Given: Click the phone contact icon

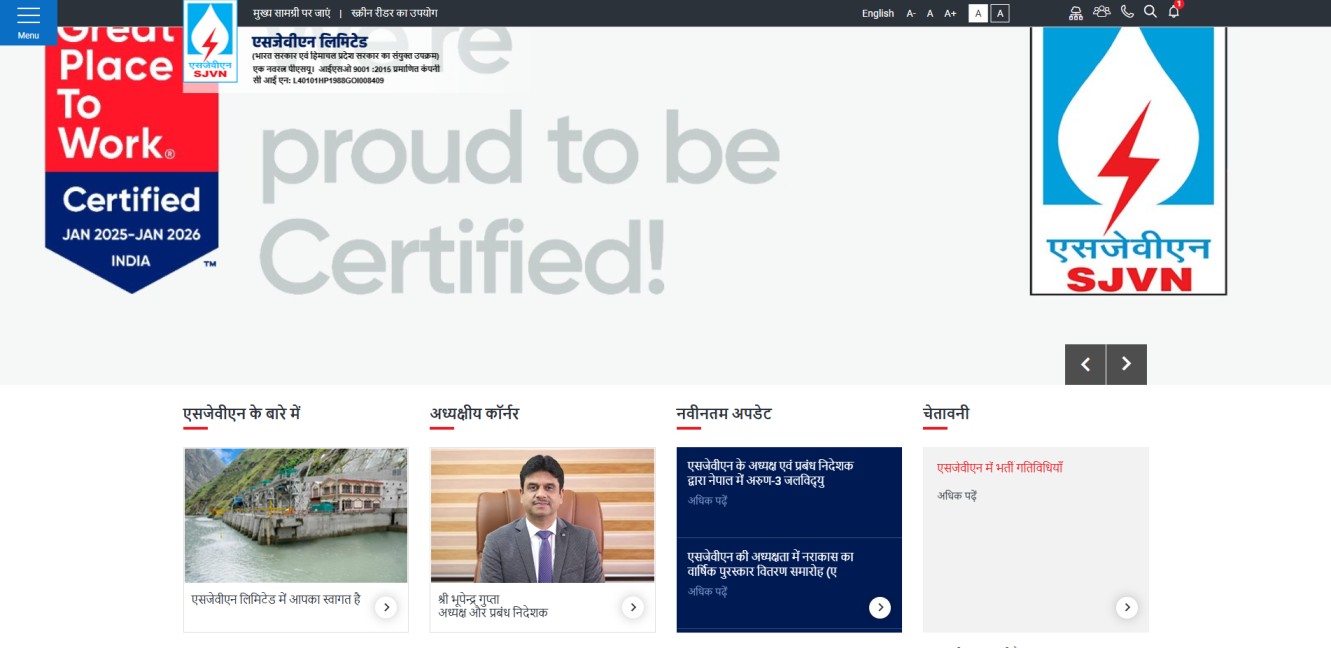Looking at the screenshot, I should coord(1127,12).
